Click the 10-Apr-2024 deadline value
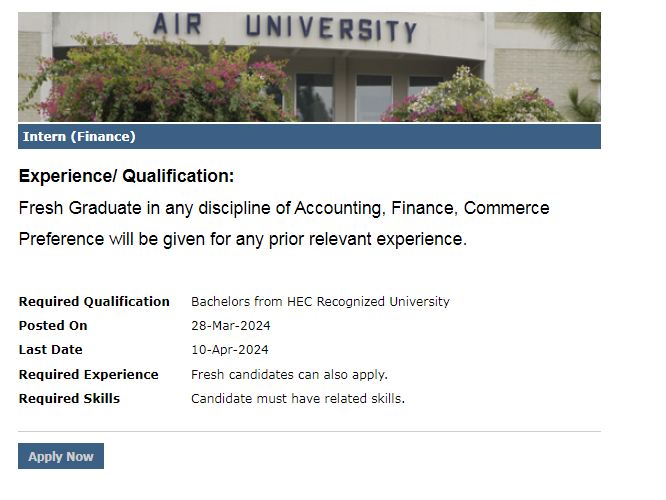666x500 pixels. [230, 350]
